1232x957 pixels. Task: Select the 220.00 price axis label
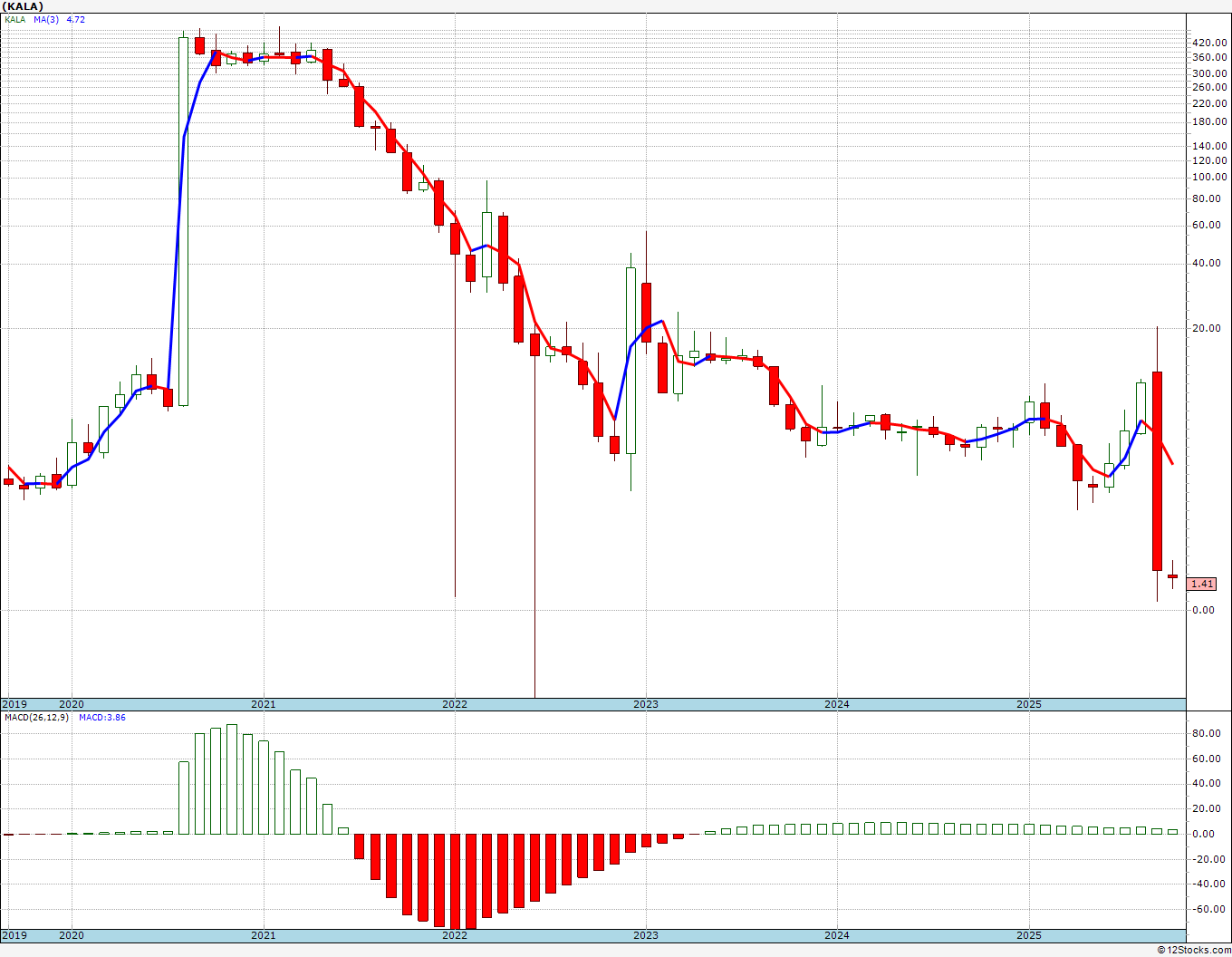(1210, 103)
